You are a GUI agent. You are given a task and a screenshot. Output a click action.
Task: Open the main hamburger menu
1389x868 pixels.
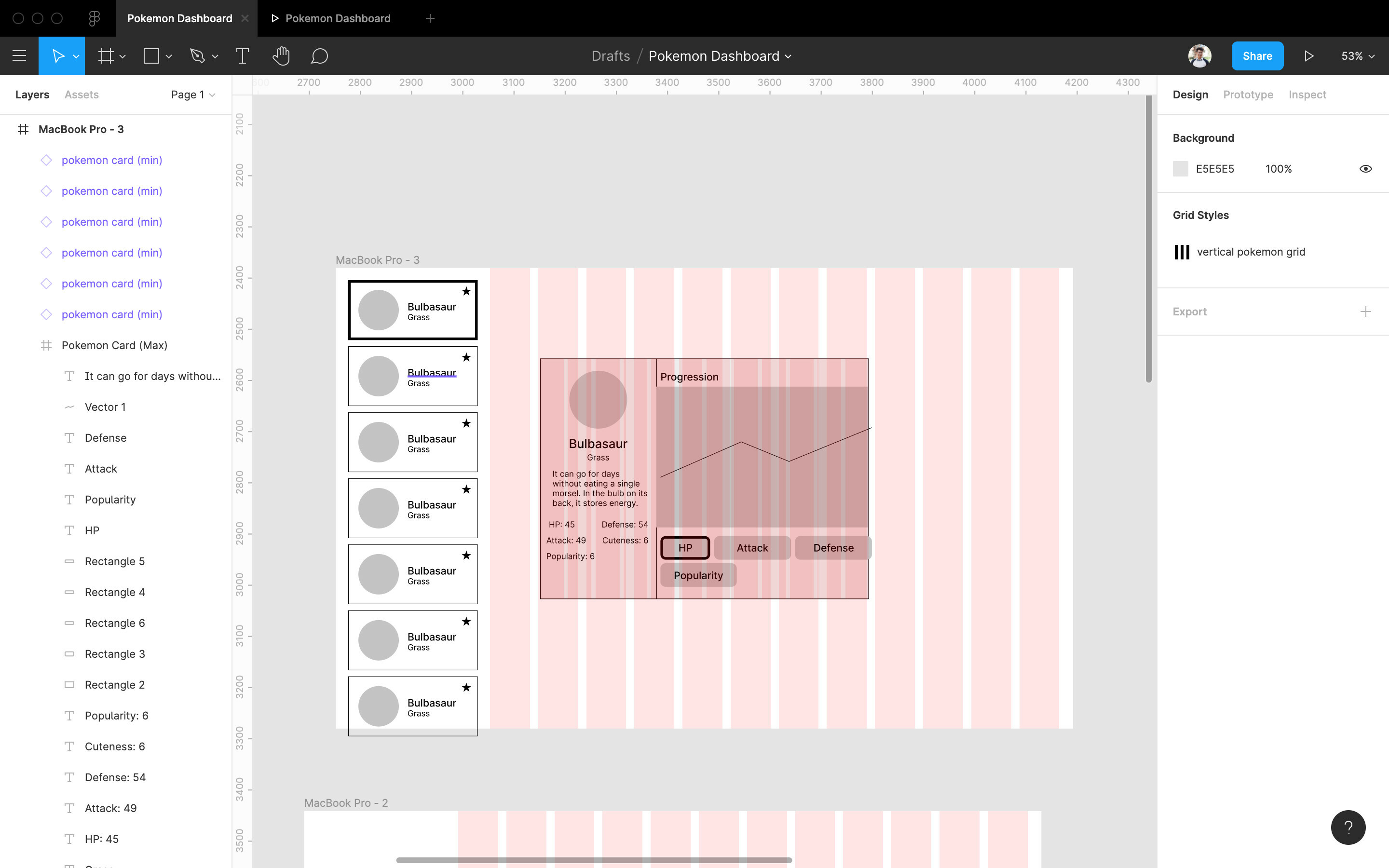pyautogui.click(x=19, y=55)
